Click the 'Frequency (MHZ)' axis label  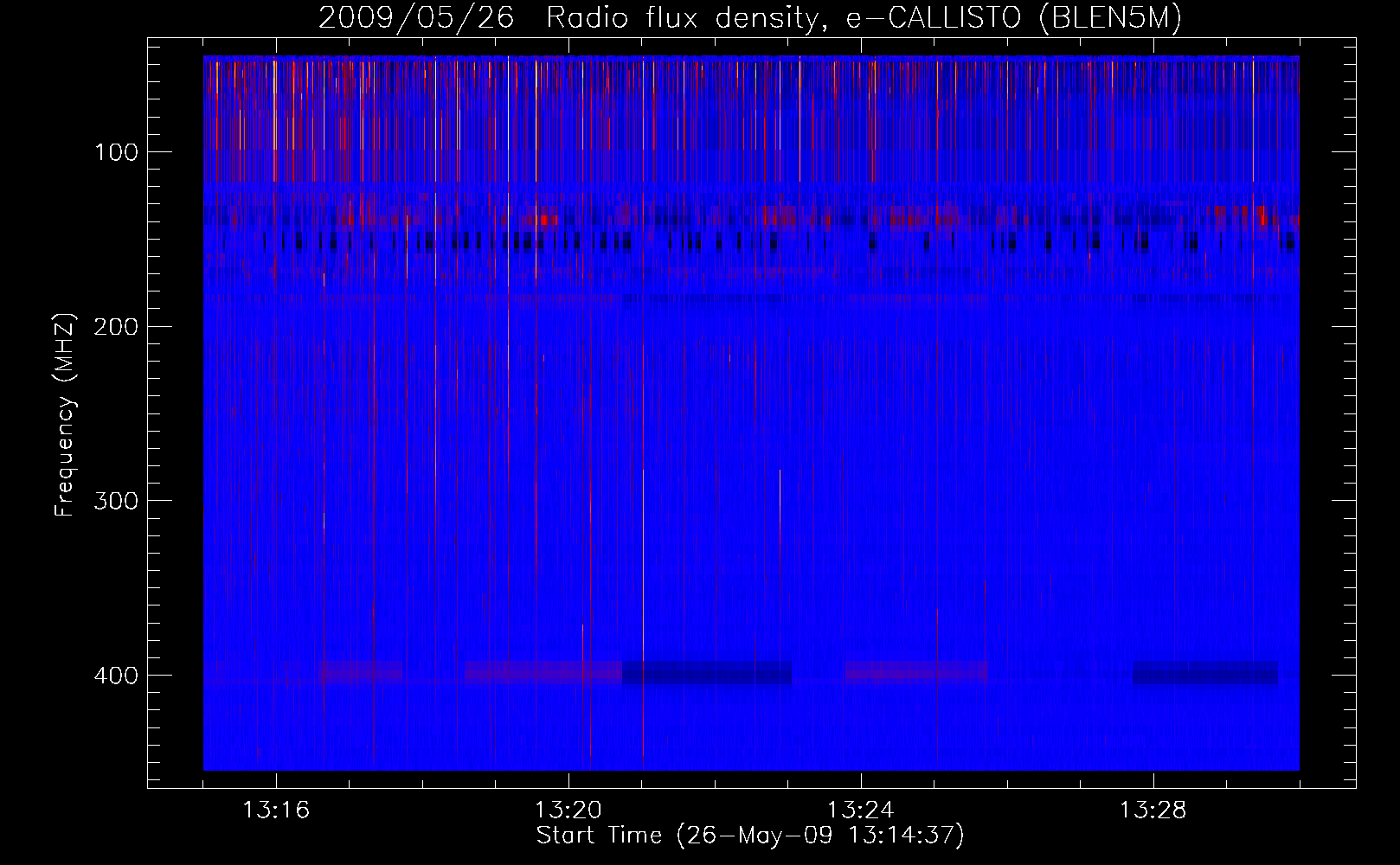[x=65, y=414]
